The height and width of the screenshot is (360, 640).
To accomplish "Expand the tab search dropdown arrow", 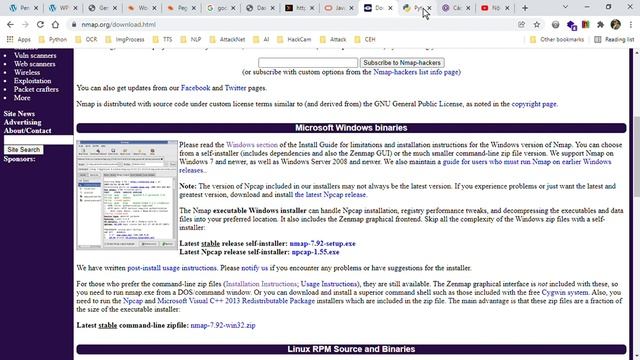I will (x=565, y=7).
